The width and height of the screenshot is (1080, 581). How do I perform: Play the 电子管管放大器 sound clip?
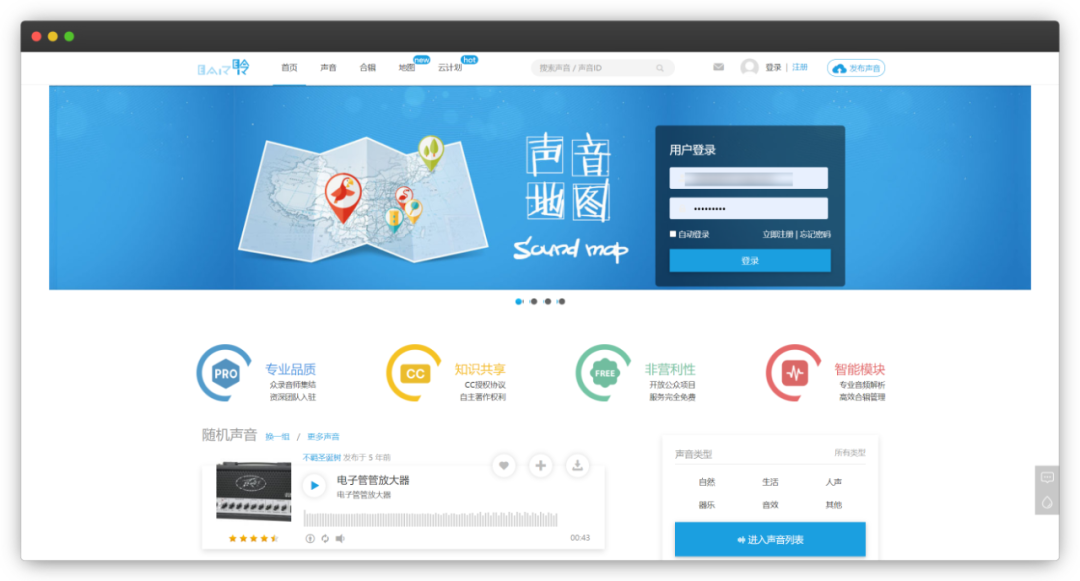[314, 485]
